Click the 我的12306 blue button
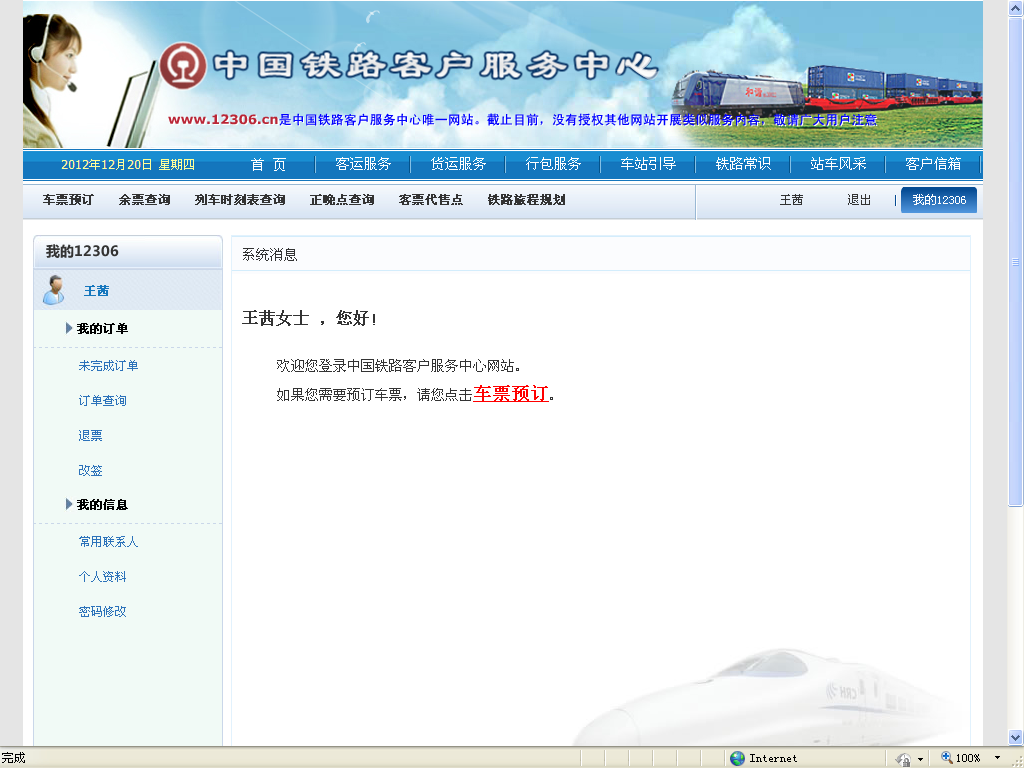The image size is (1024, 768). (938, 200)
